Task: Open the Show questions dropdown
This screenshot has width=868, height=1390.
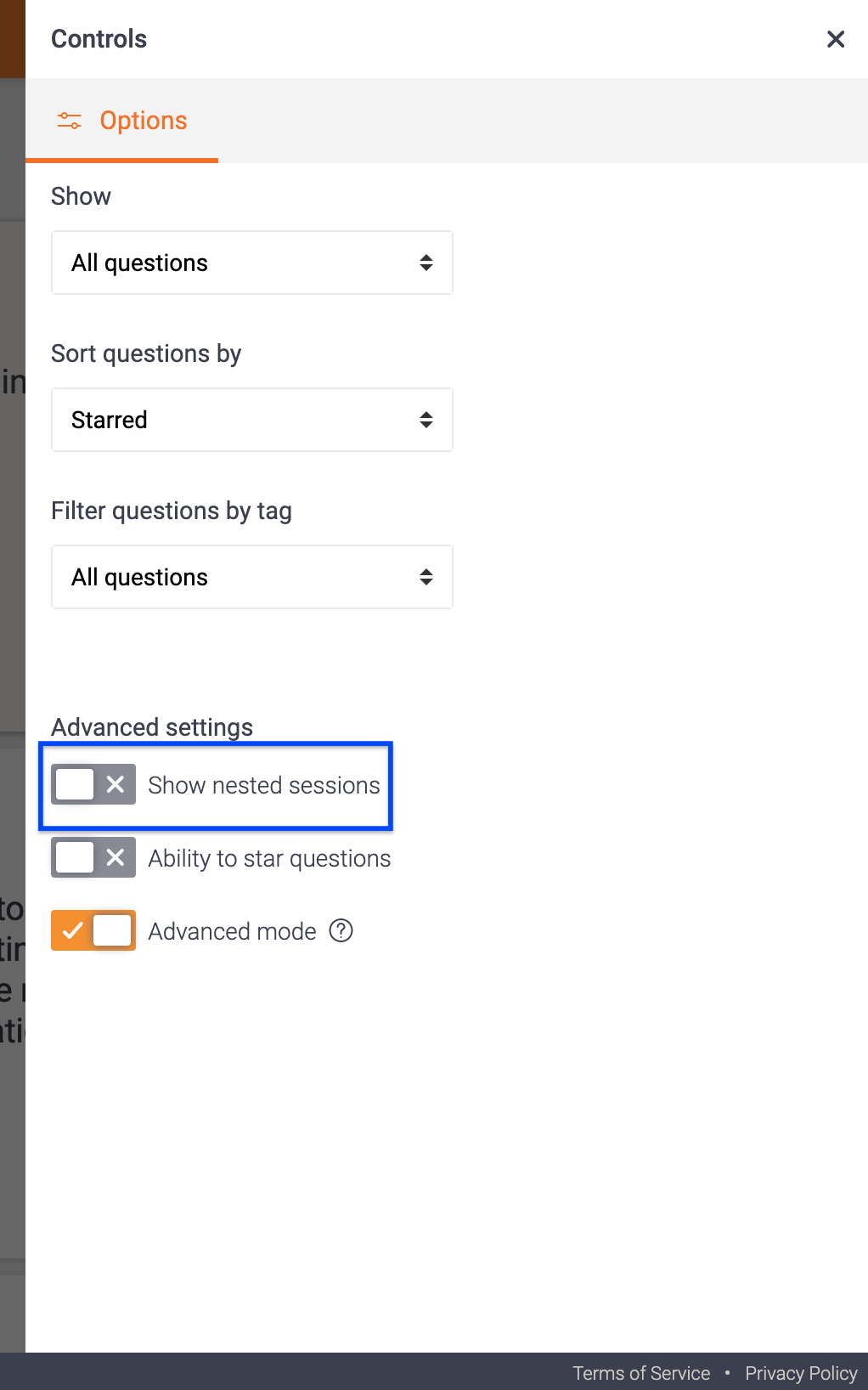Action: coord(252,263)
